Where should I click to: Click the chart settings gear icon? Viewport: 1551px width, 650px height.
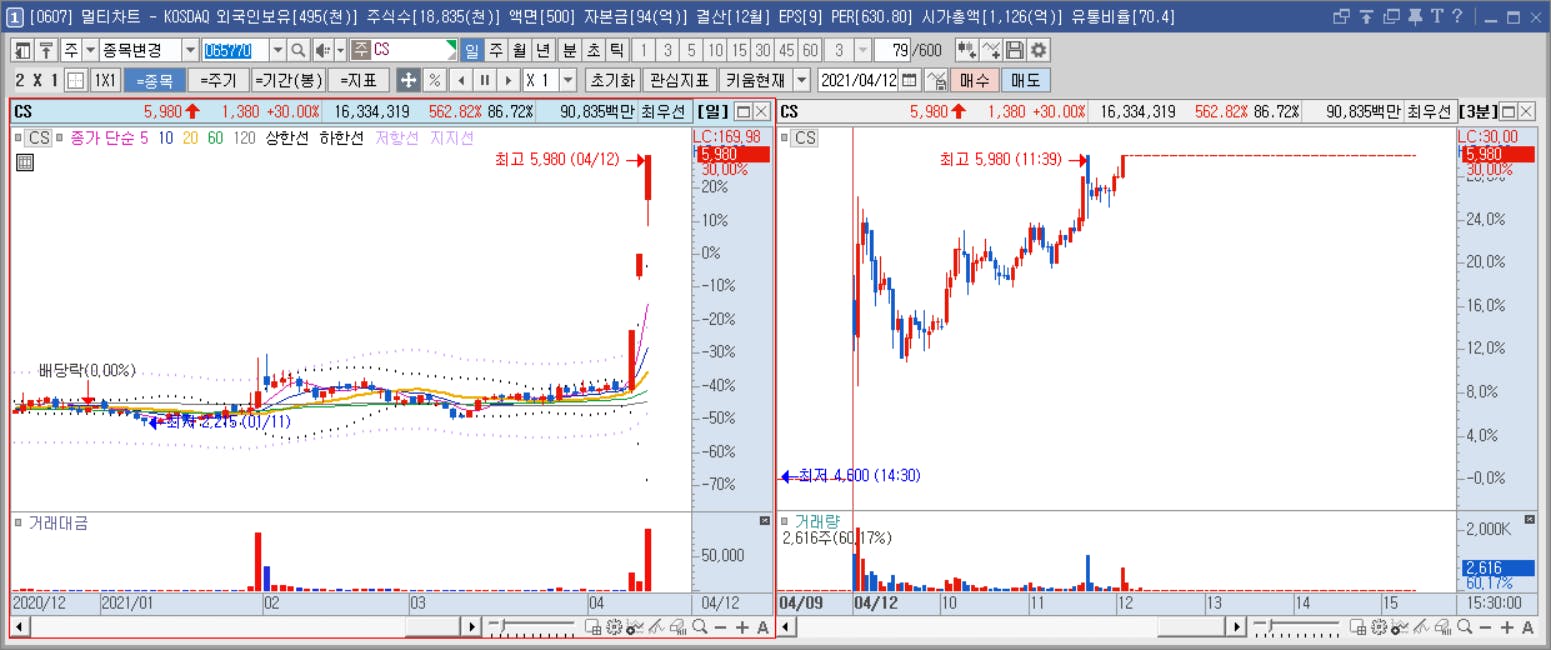click(x=1039, y=51)
